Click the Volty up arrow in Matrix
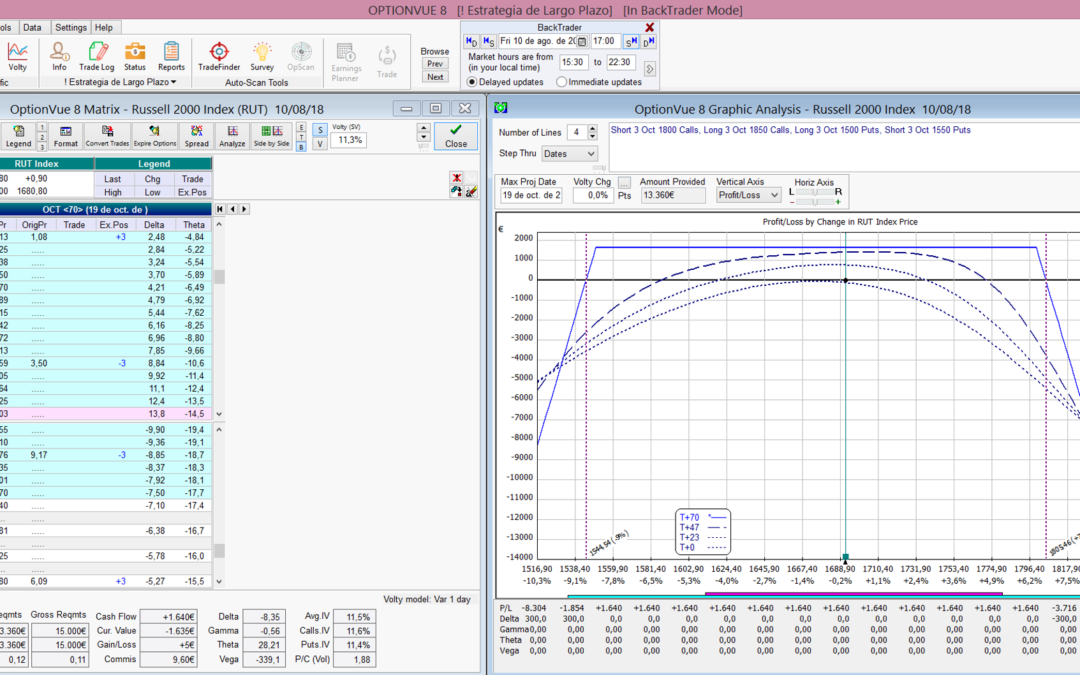The width and height of the screenshot is (1080, 675). click(424, 128)
